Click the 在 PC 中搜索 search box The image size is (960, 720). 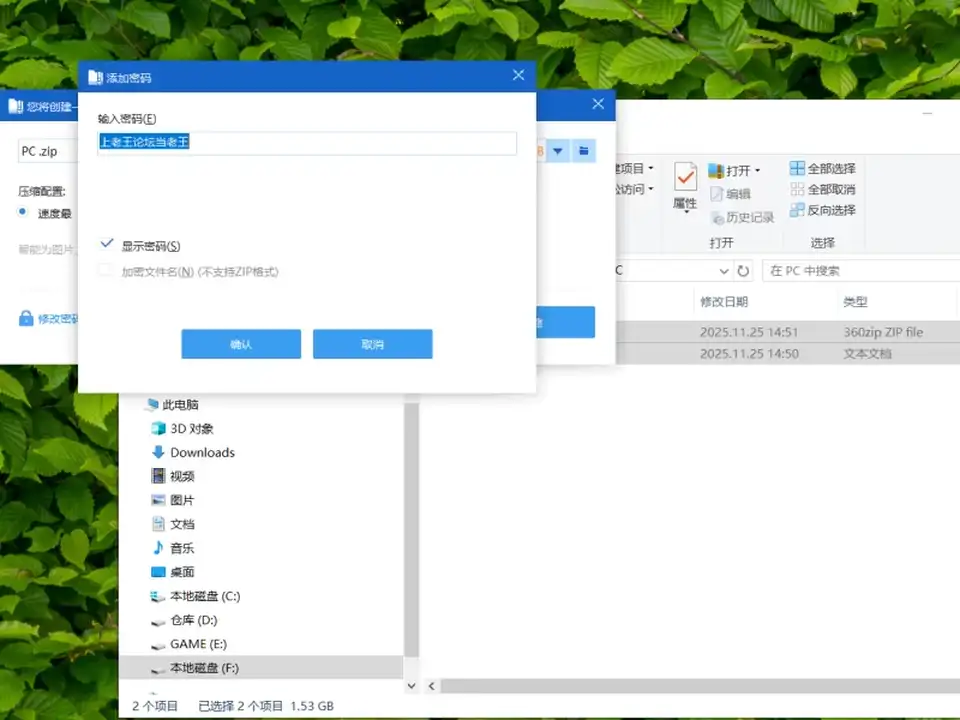(x=861, y=271)
